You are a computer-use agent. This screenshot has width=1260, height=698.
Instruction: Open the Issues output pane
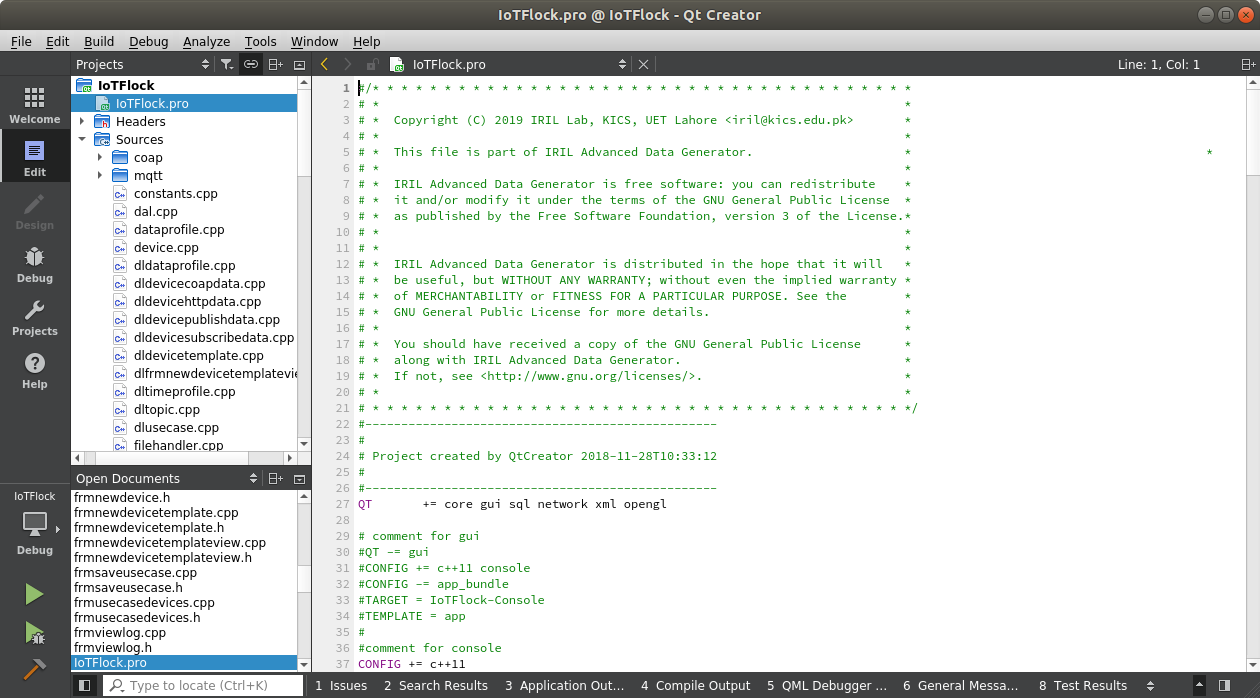pos(341,685)
